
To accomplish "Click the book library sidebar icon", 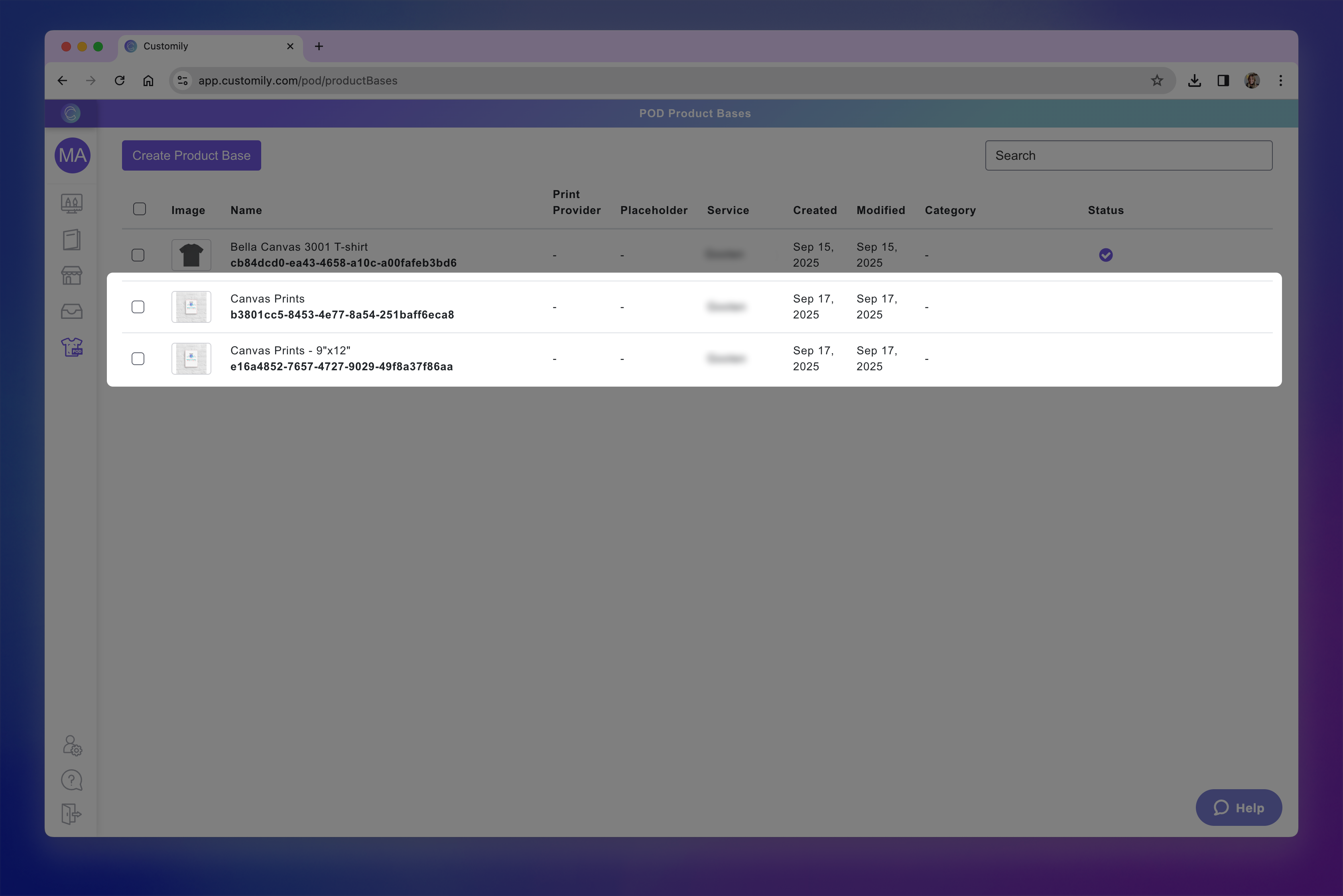I will click(x=72, y=240).
